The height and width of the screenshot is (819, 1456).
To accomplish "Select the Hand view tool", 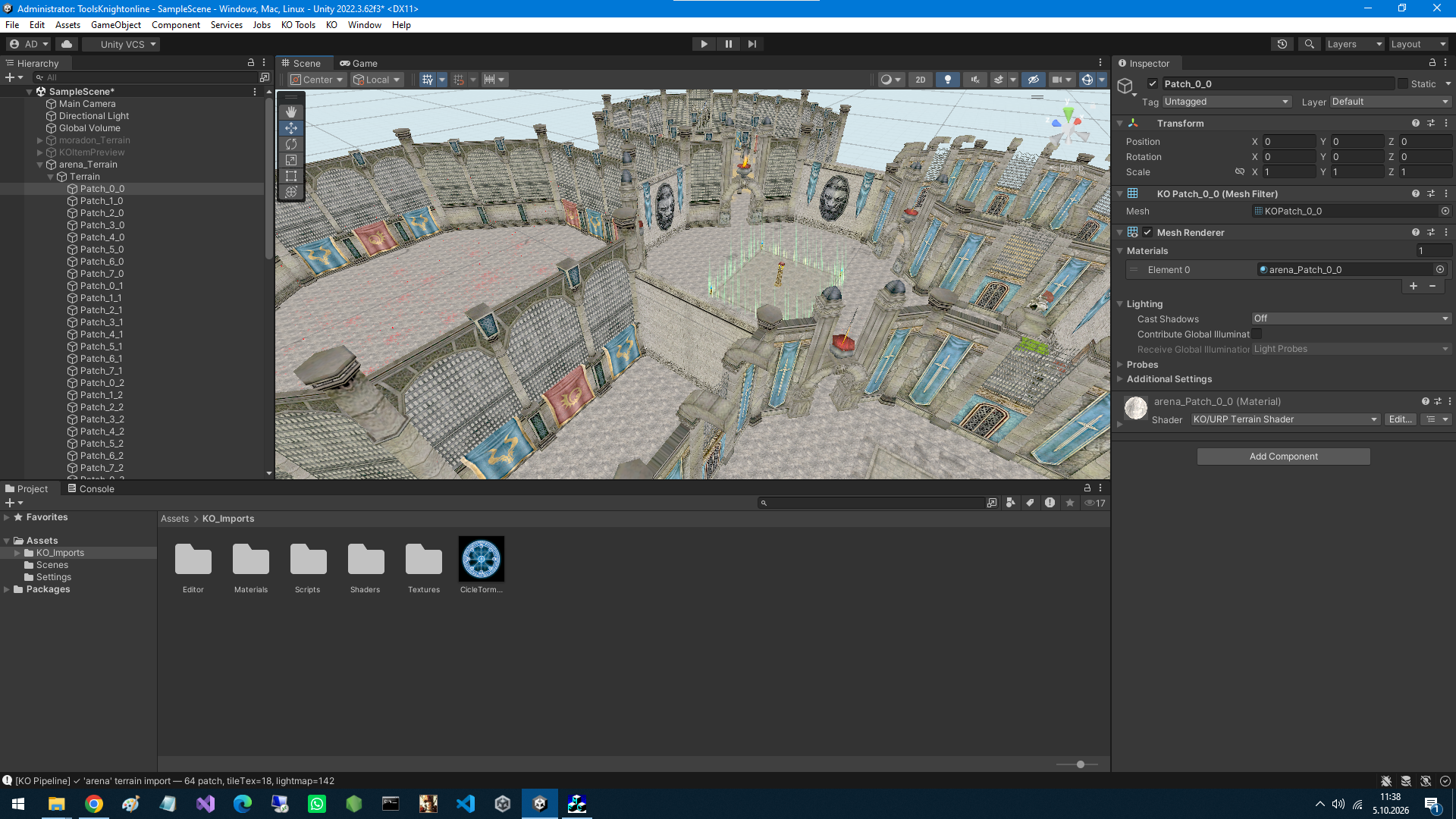I will [291, 112].
